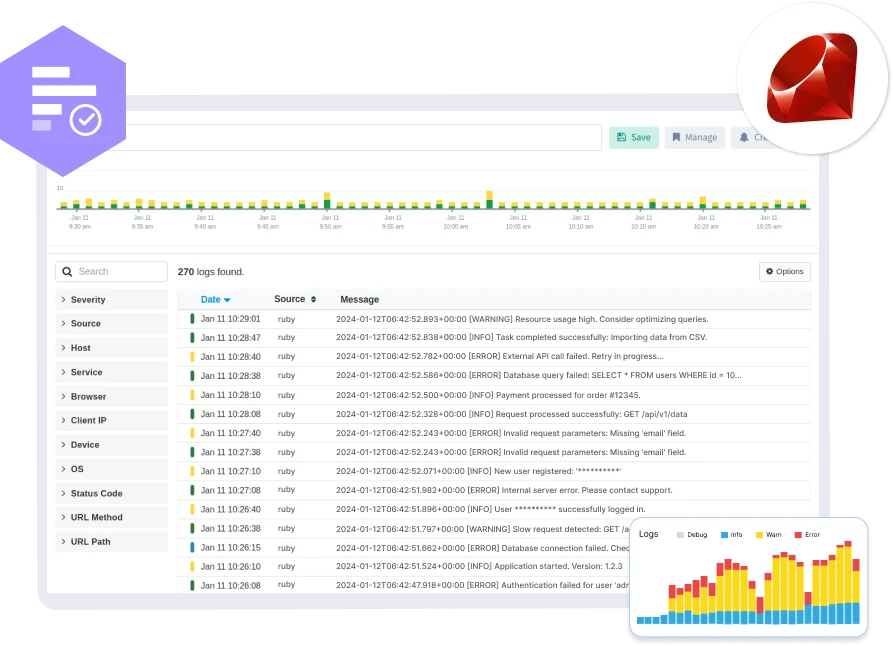Open the Jan 11 10:27:38 log row
Screen dimensions: 893x646
pyautogui.click(x=494, y=452)
